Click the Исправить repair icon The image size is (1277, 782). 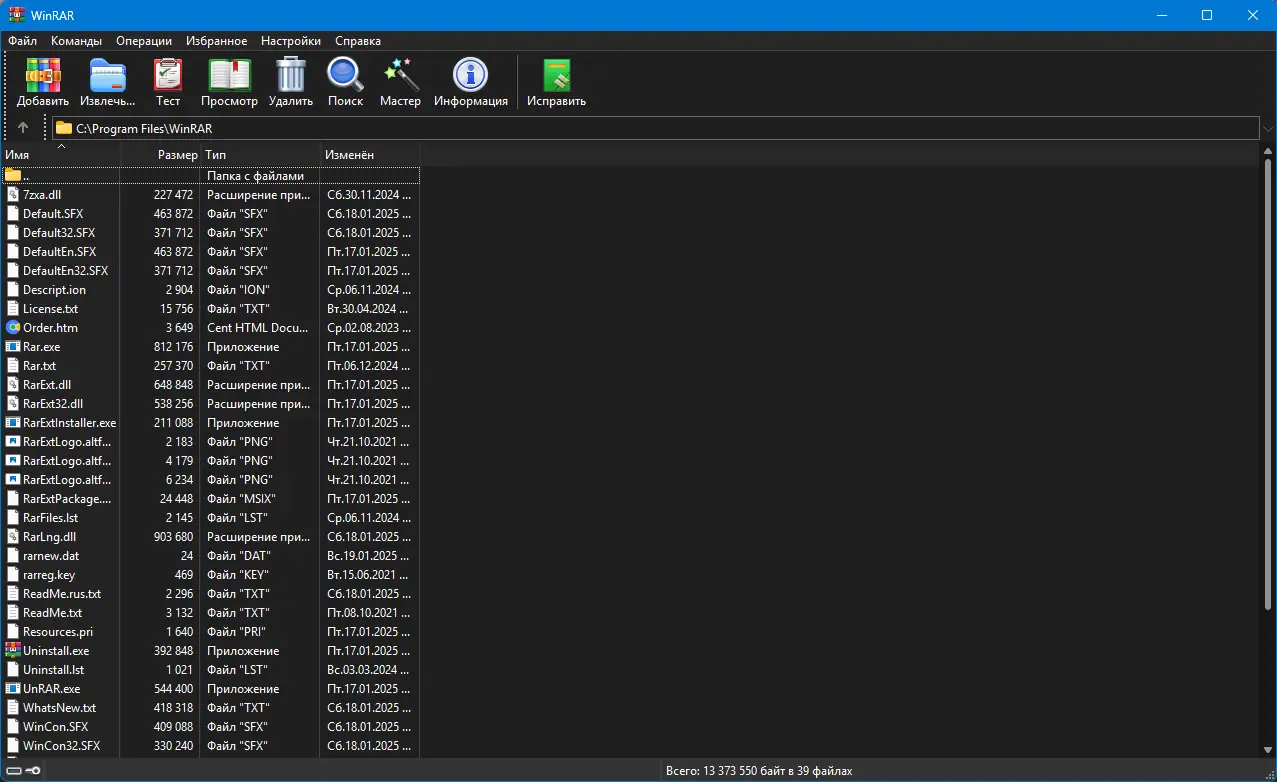tap(556, 83)
